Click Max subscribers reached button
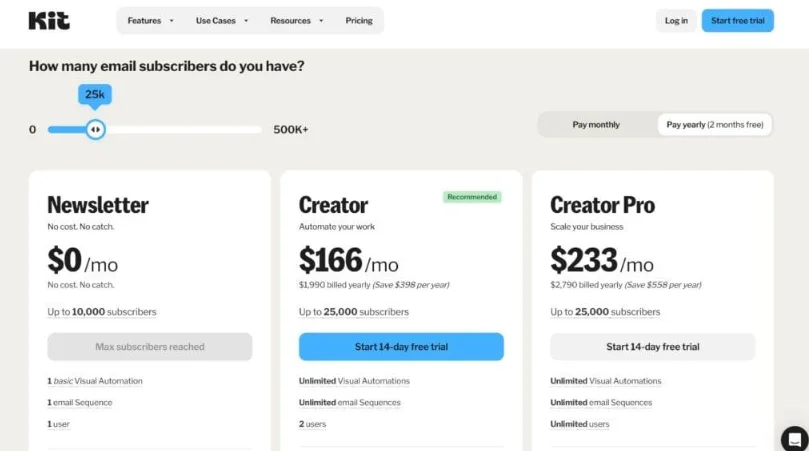The width and height of the screenshot is (809, 451). pos(150,347)
